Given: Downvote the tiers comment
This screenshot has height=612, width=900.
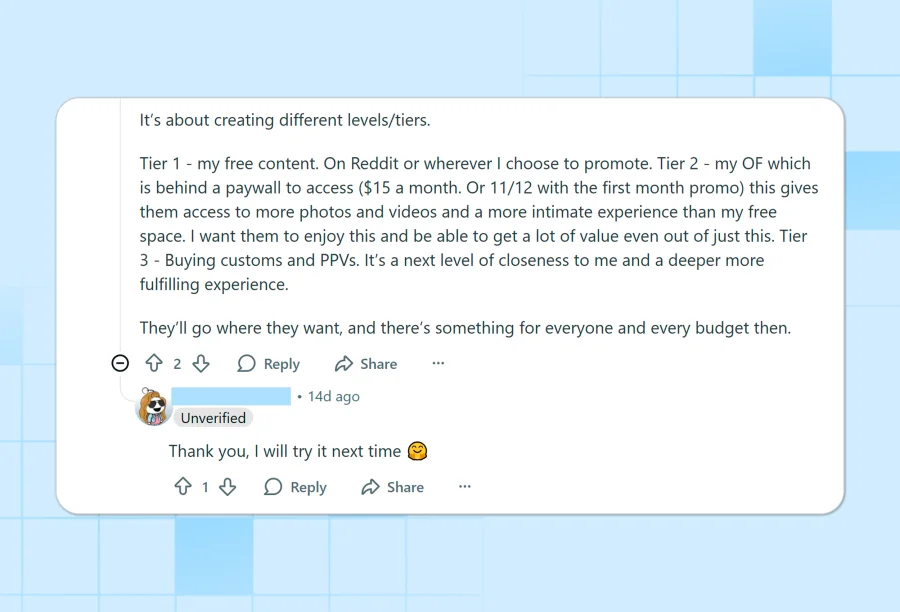Looking at the screenshot, I should [x=200, y=363].
